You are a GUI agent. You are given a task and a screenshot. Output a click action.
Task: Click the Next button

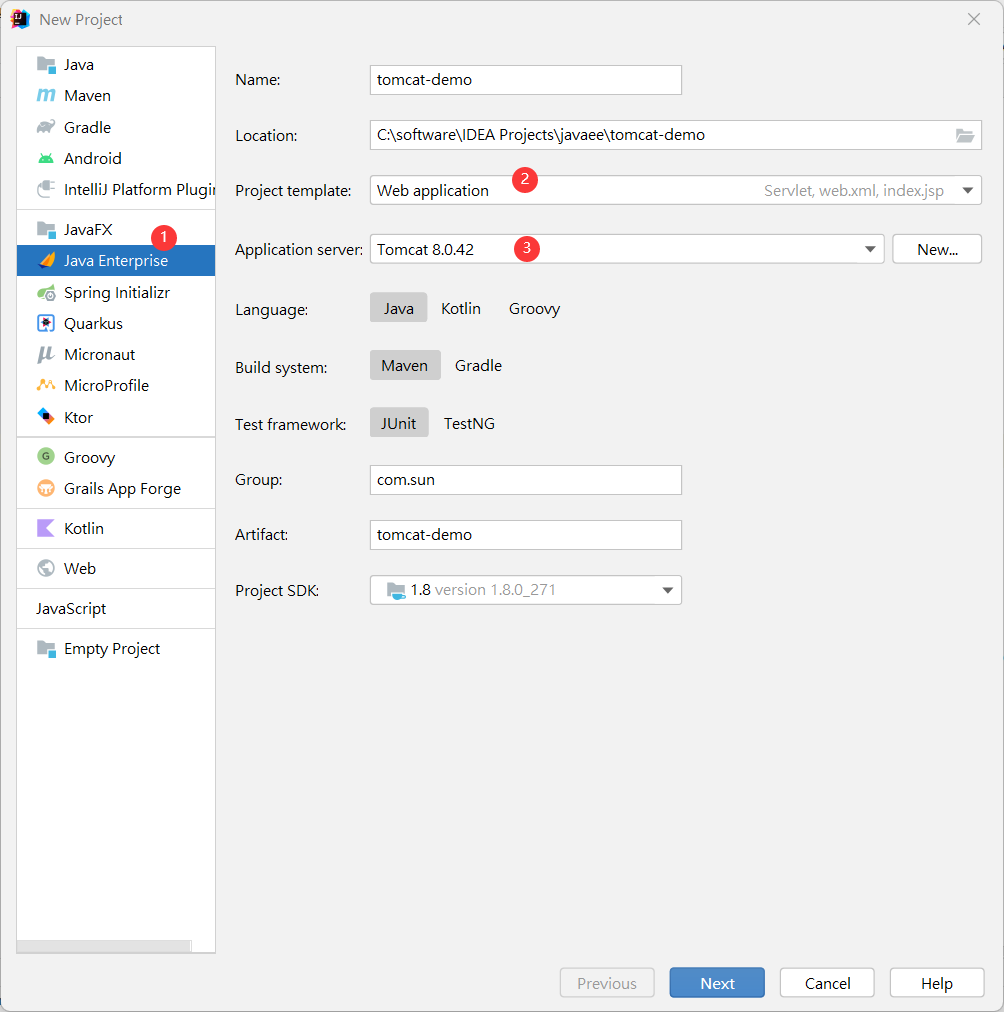717,983
